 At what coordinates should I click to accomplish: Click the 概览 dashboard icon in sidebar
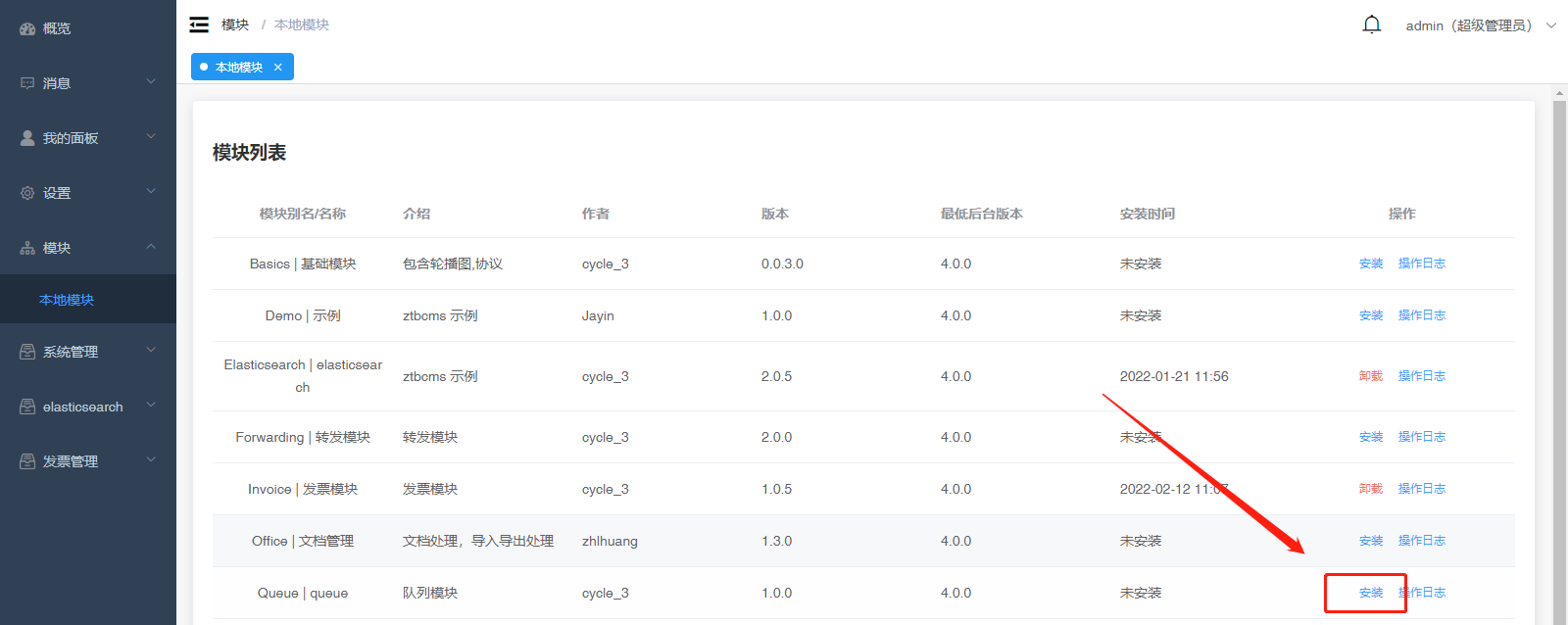27,28
